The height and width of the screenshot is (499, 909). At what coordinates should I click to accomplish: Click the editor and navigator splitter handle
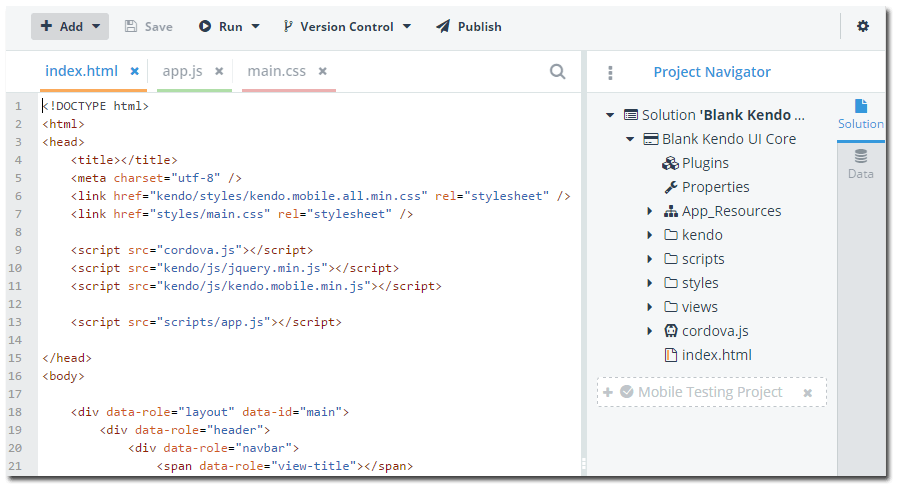tap(584, 464)
